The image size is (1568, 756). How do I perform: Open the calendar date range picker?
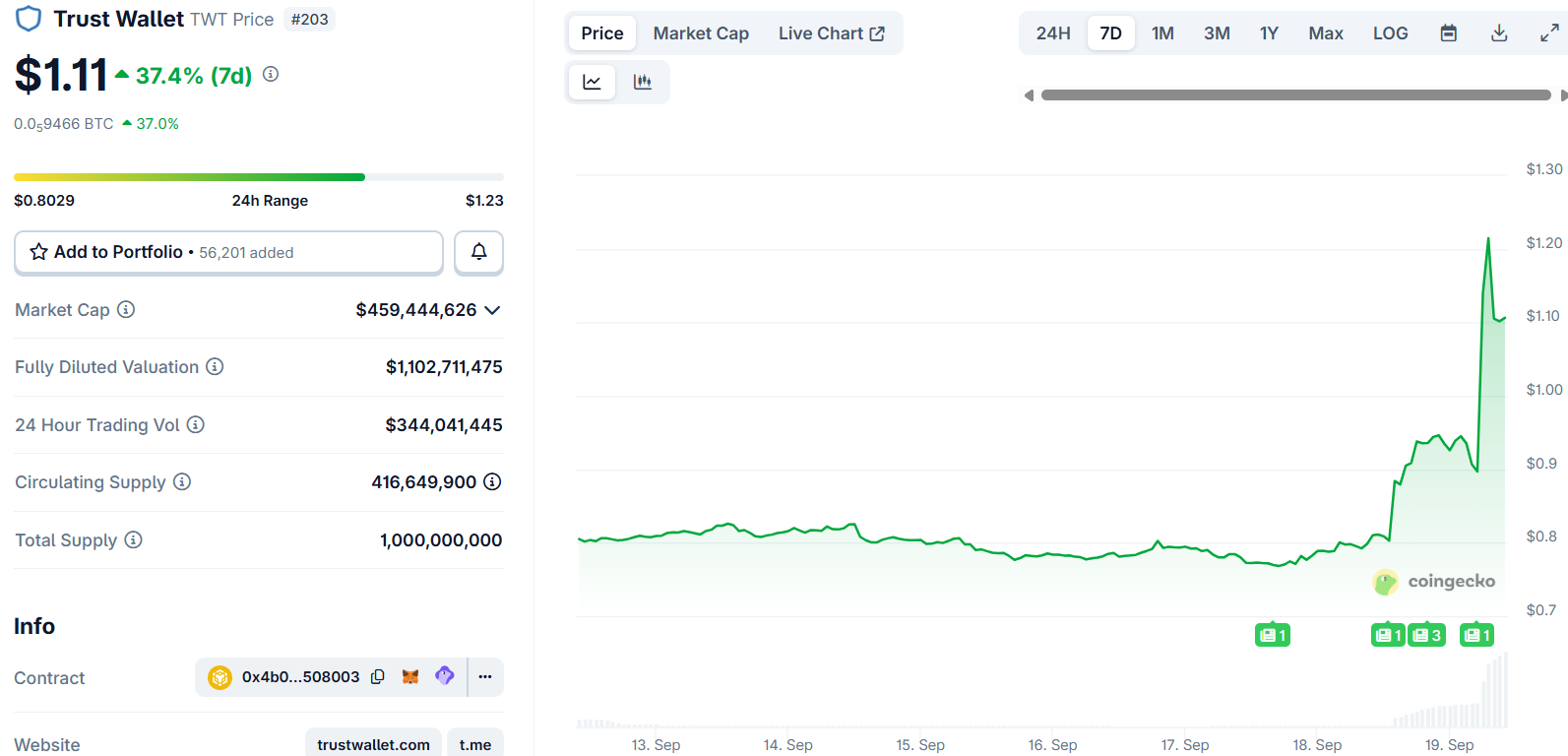point(1449,33)
